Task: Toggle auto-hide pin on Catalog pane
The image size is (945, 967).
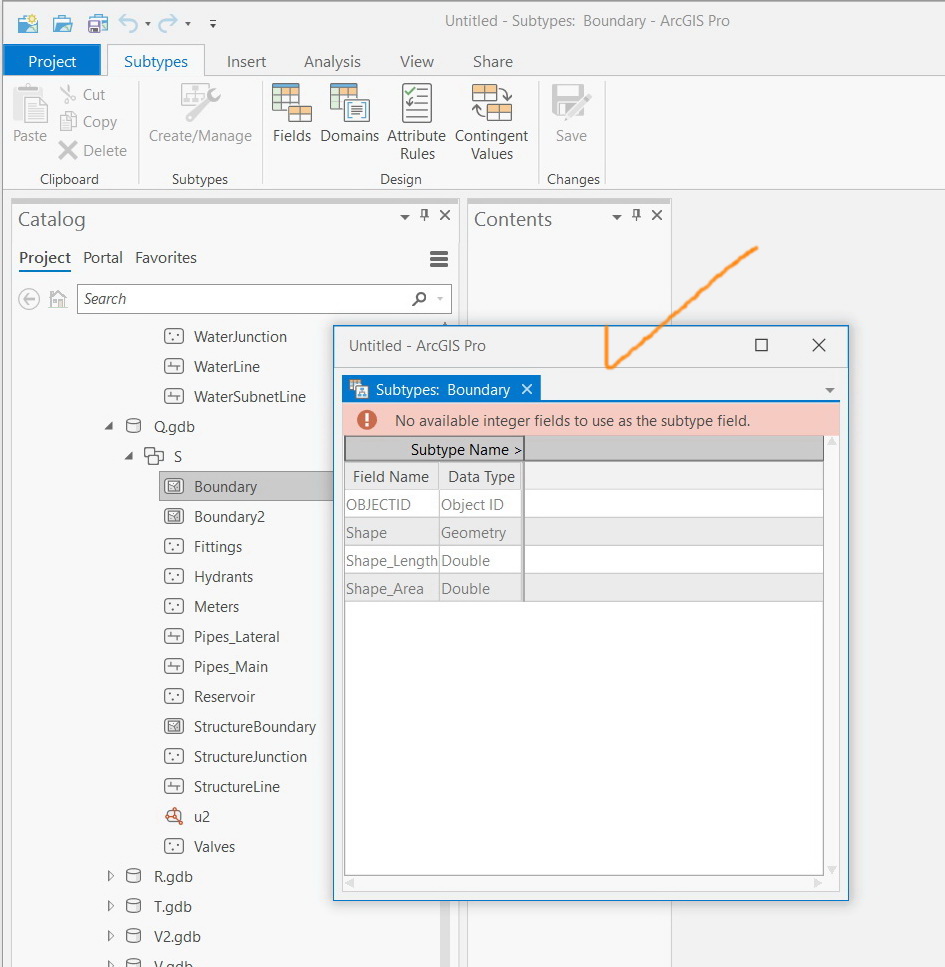Action: [x=424, y=215]
